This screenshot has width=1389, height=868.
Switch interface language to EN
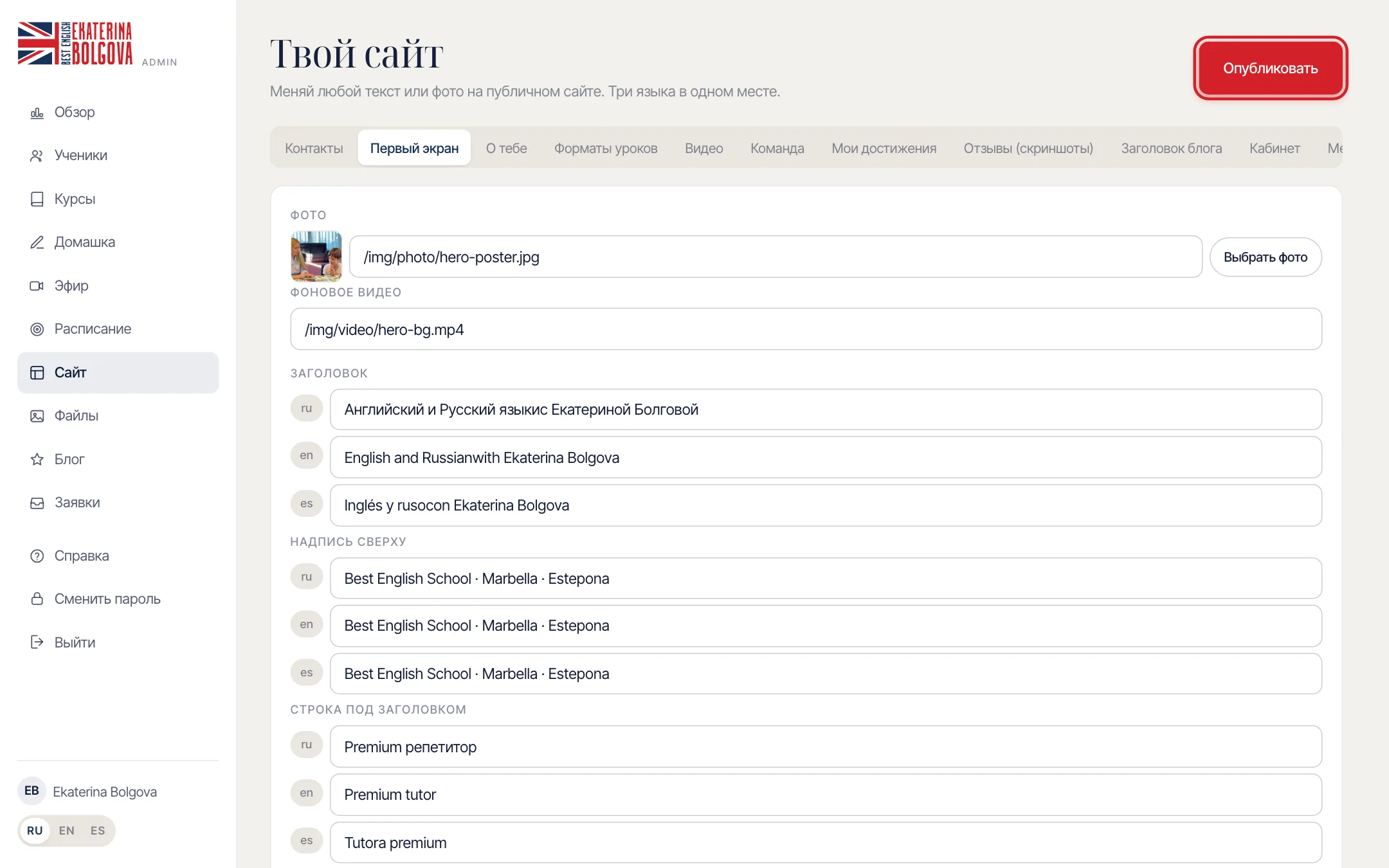[x=66, y=831]
